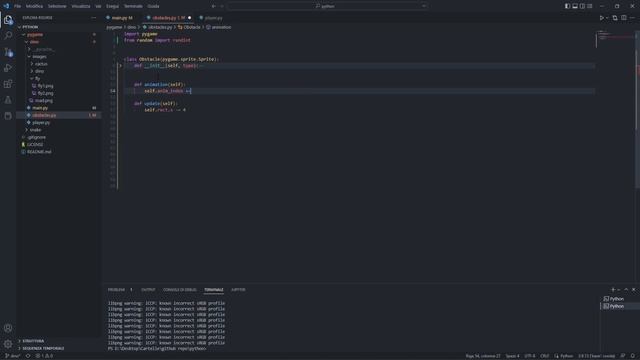Expand the folded __init__ method arrow
The width and height of the screenshot is (640, 360).
(x=120, y=65)
